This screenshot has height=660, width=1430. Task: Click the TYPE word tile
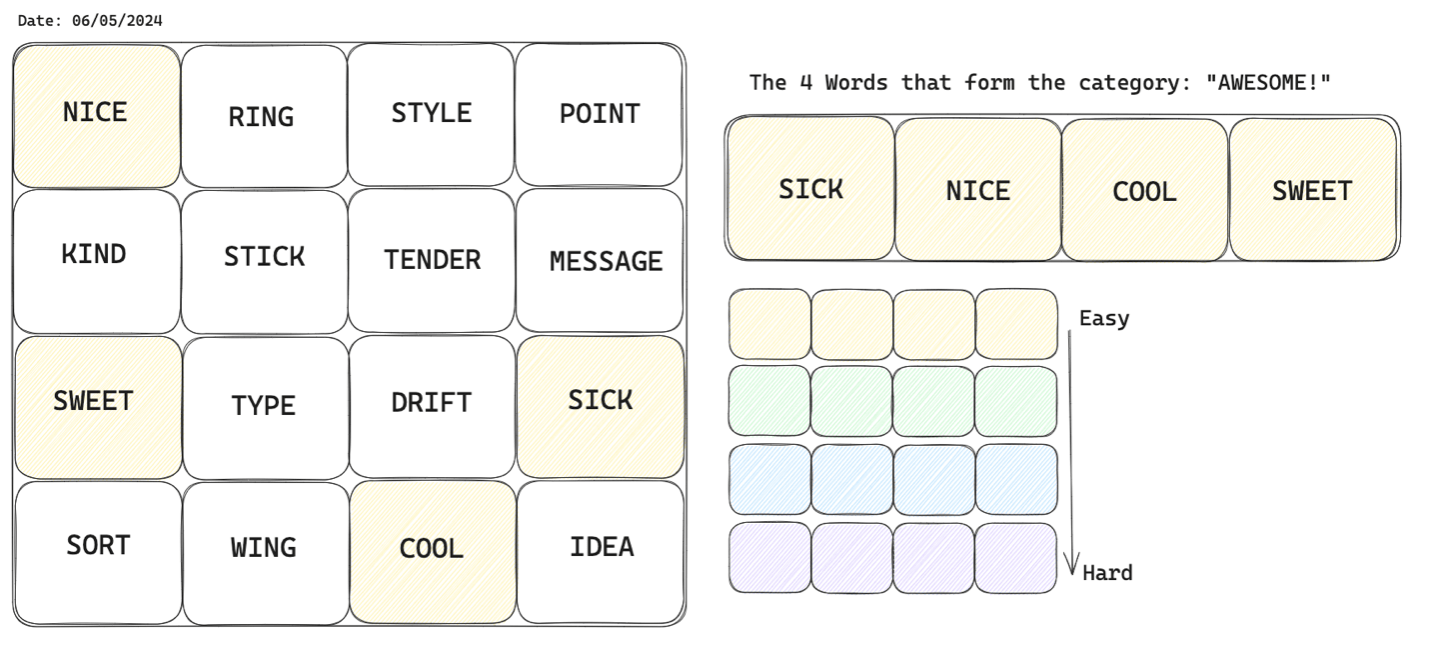tap(264, 406)
